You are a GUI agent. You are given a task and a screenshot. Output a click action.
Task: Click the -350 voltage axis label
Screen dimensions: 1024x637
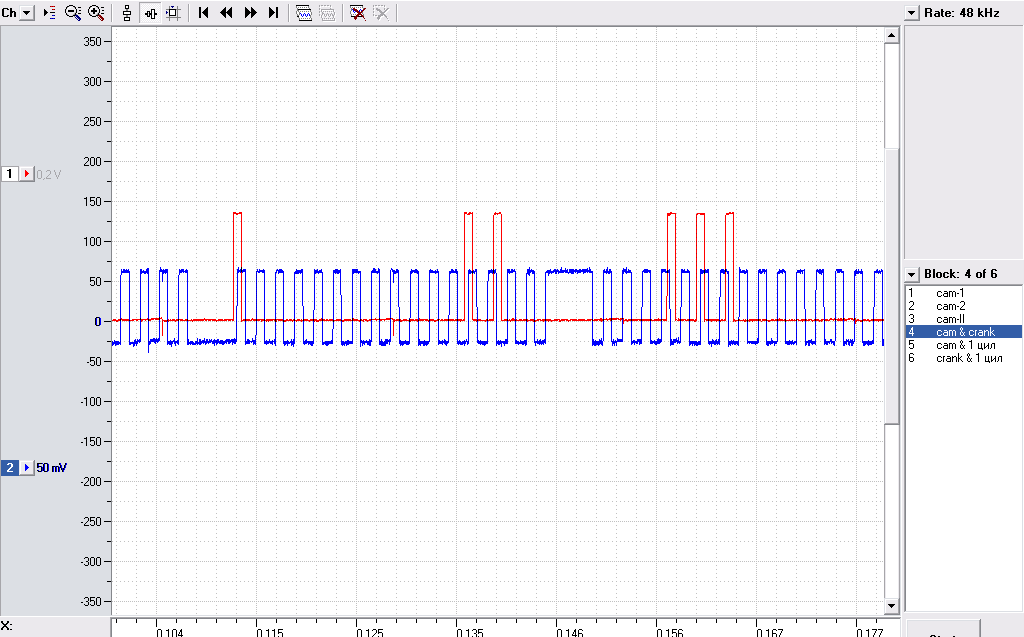click(x=91, y=601)
